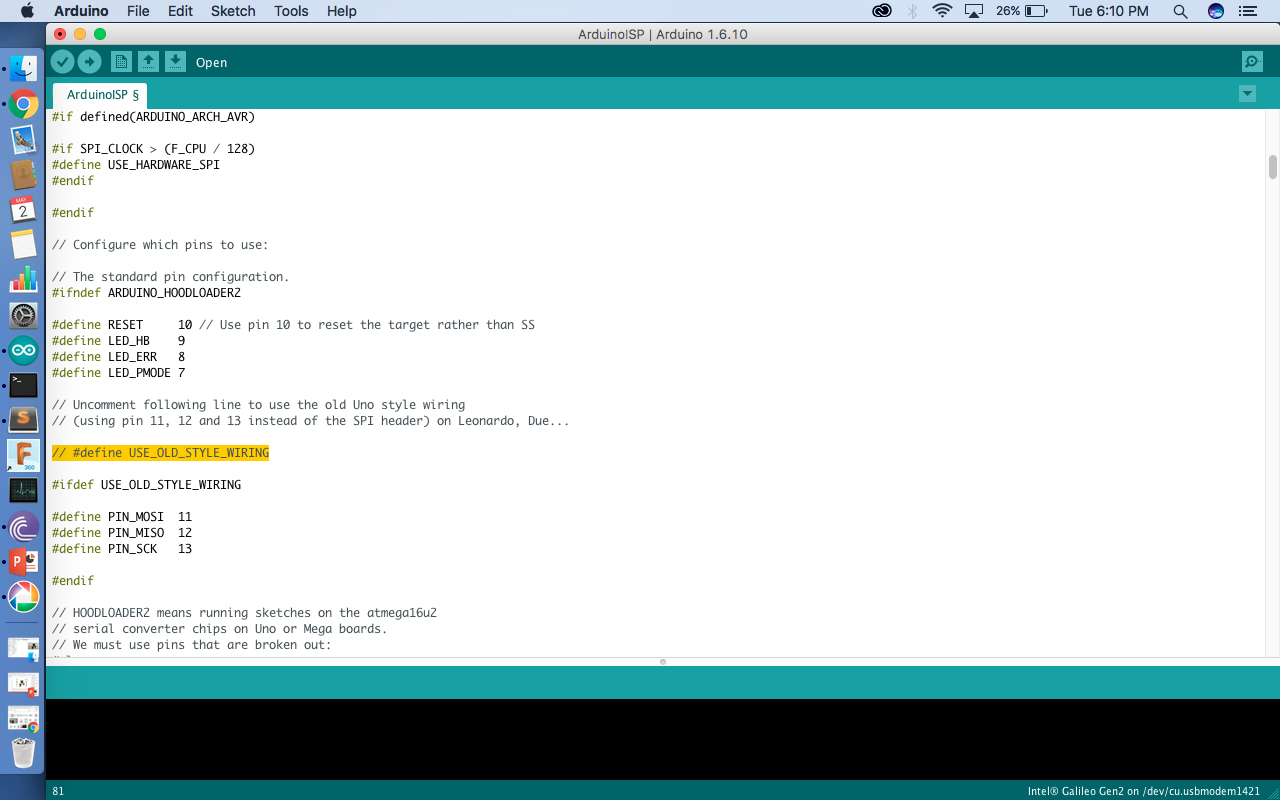Open Sublime Text from the Dock
The width and height of the screenshot is (1280, 800).
point(23,420)
